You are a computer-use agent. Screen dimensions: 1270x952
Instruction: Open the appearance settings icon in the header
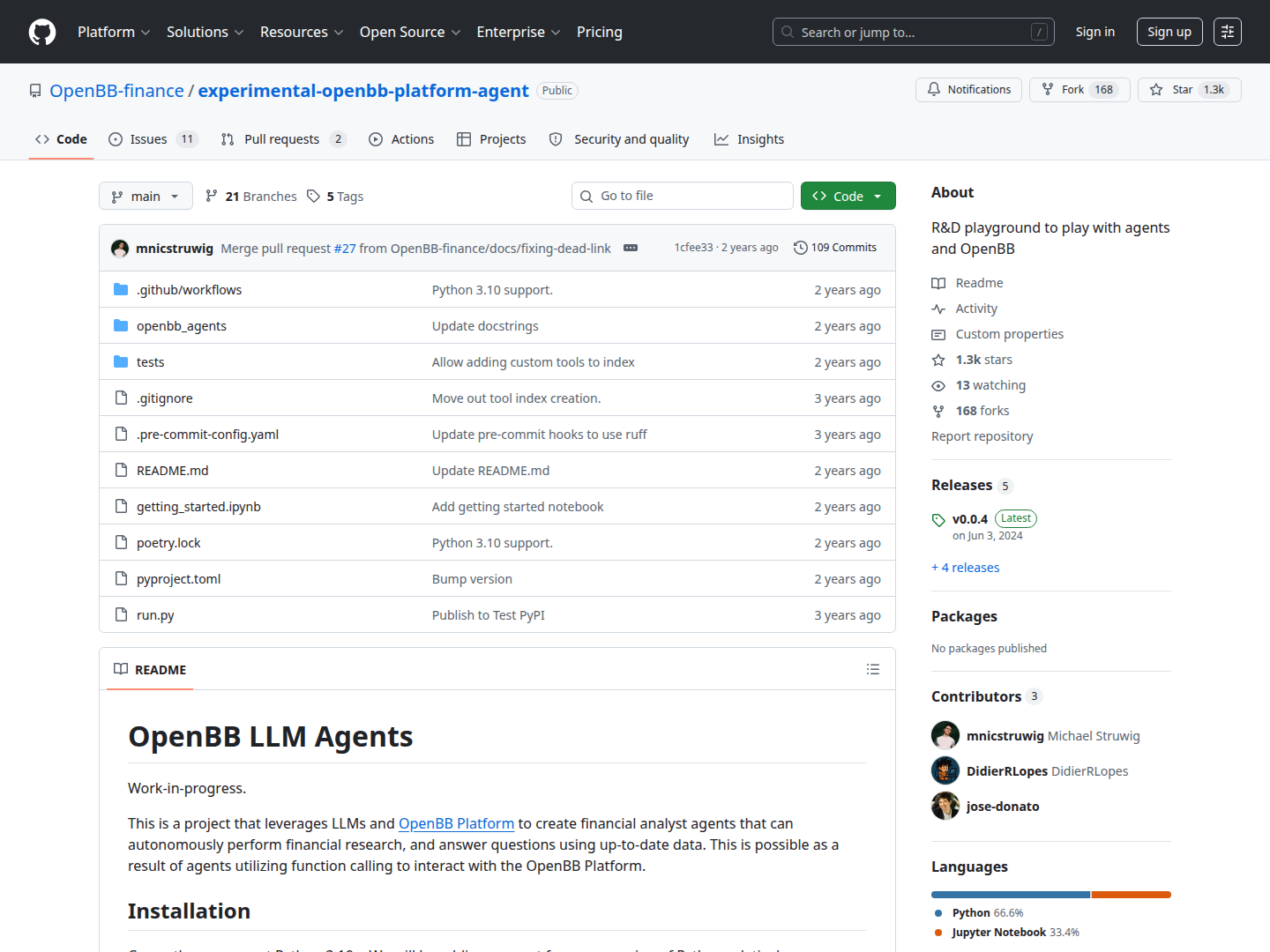pos(1228,32)
